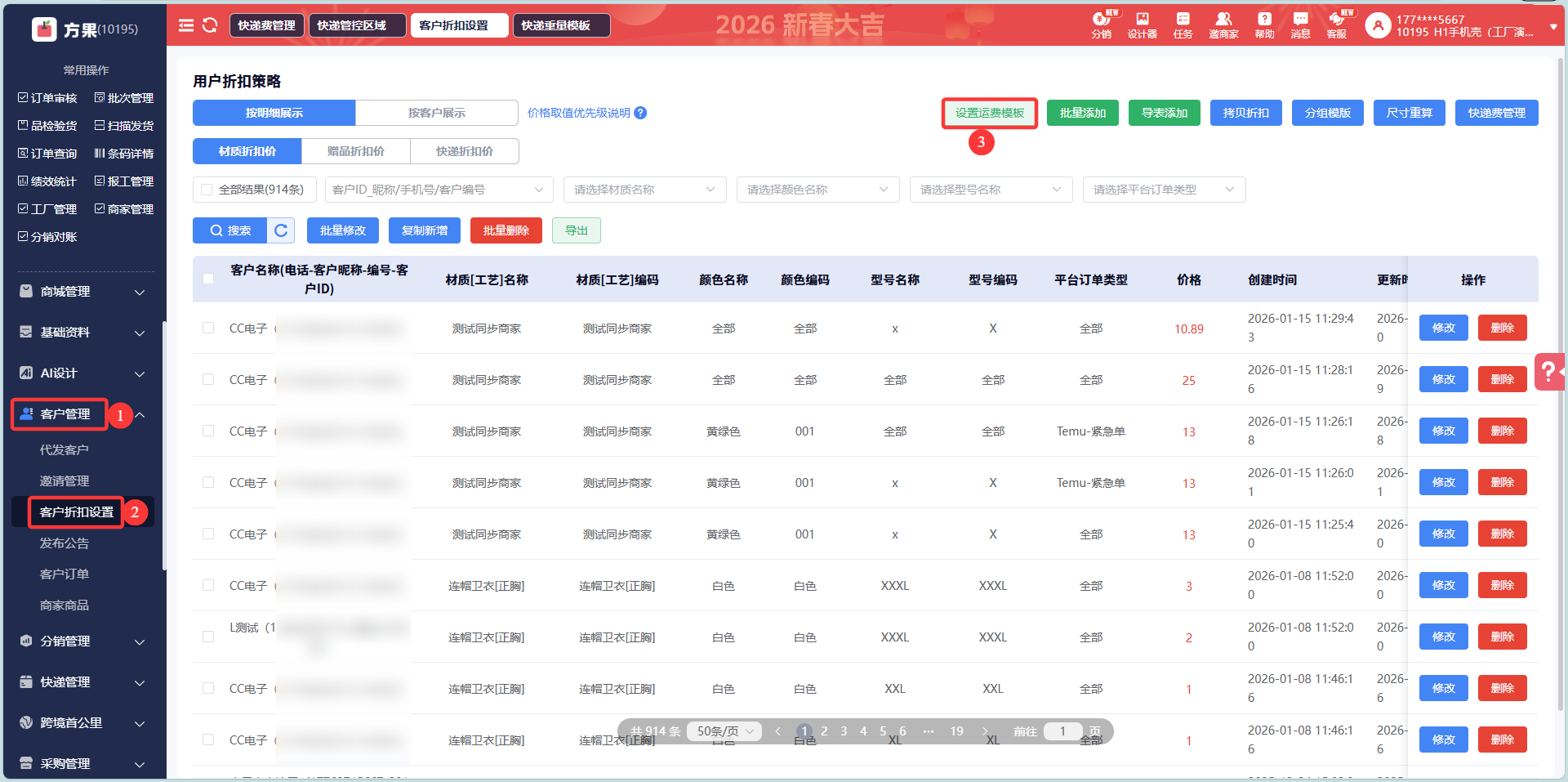Select the checkbox of the first table row
Screen dimensions: 1568x782
click(208, 328)
